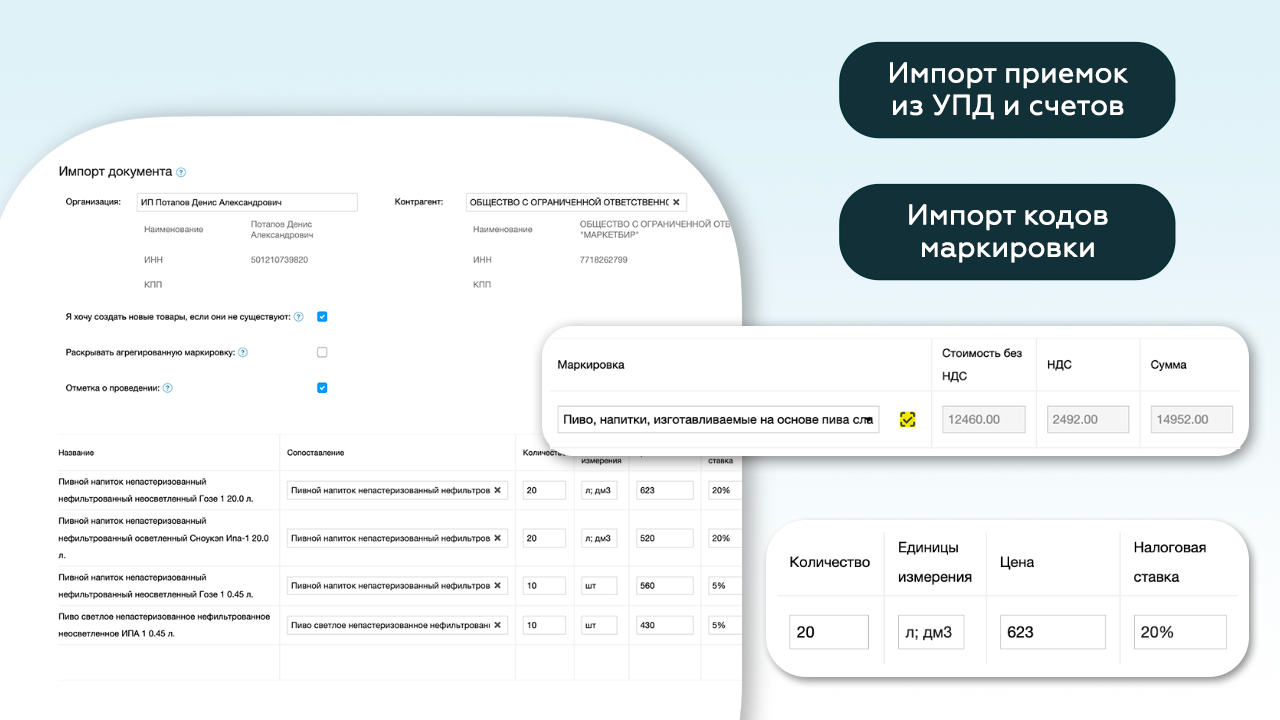The height and width of the screenshot is (720, 1280).
Task: Clear the Контрагент field with its X
Action: coord(676,202)
